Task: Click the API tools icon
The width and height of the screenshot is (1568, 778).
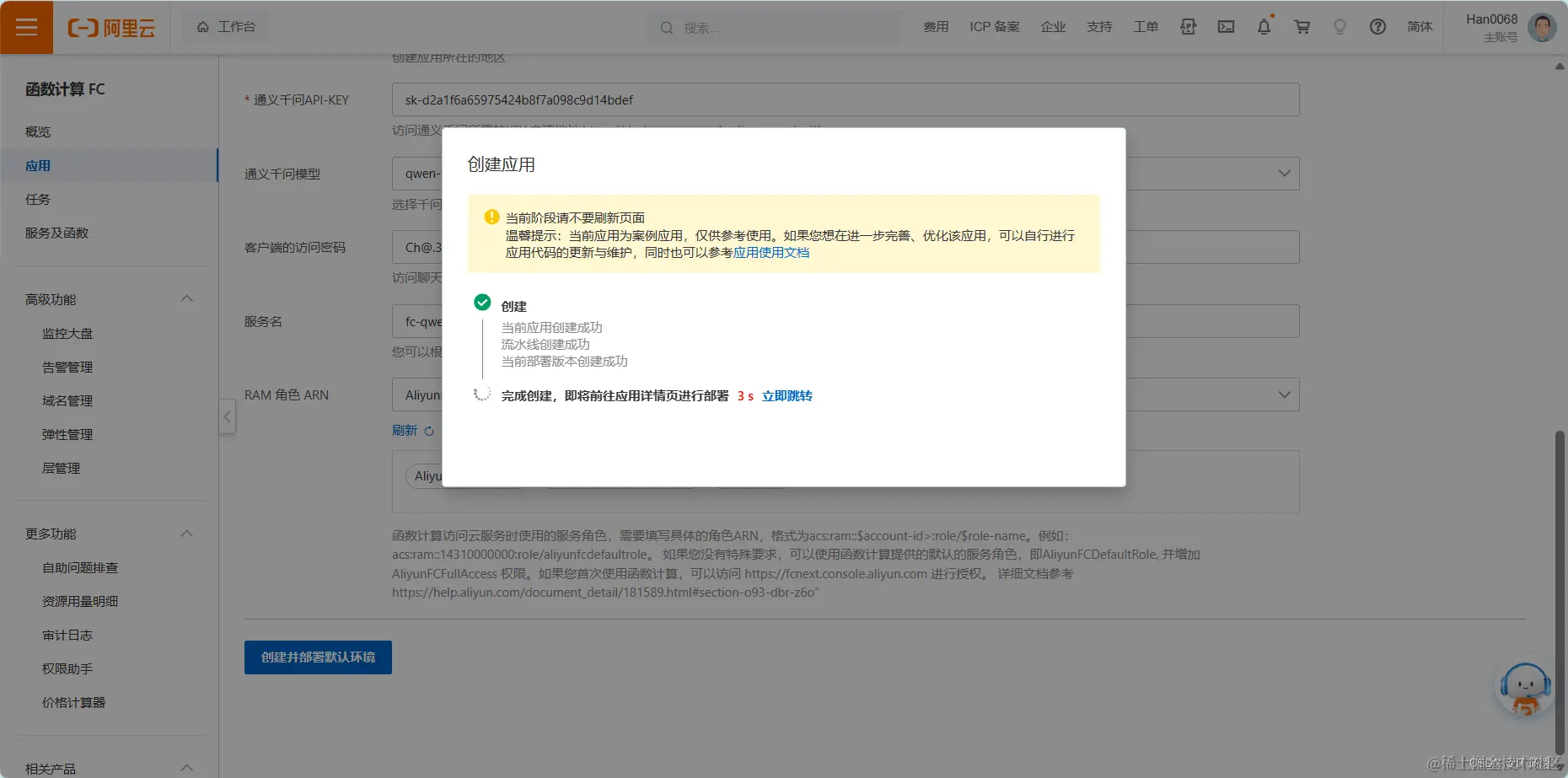Action: (x=1189, y=26)
